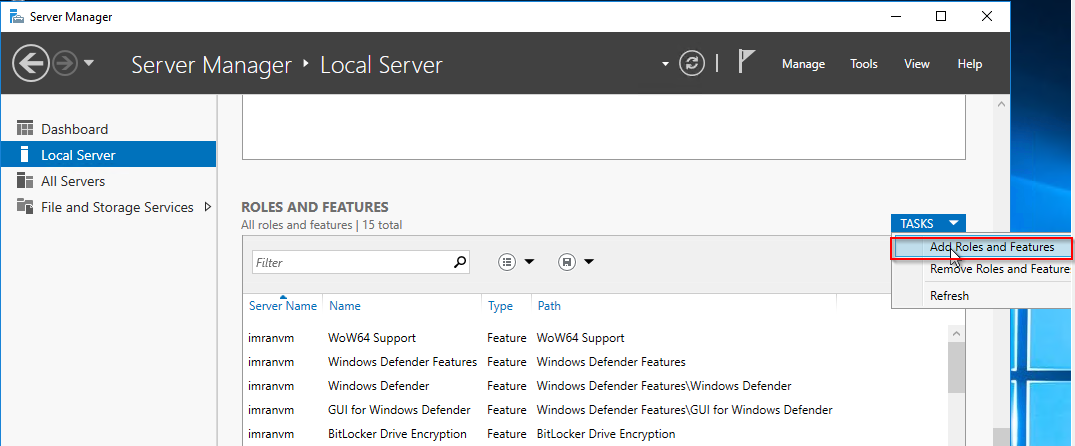Open the save query dropdown
1075x446 pixels.
tap(576, 262)
